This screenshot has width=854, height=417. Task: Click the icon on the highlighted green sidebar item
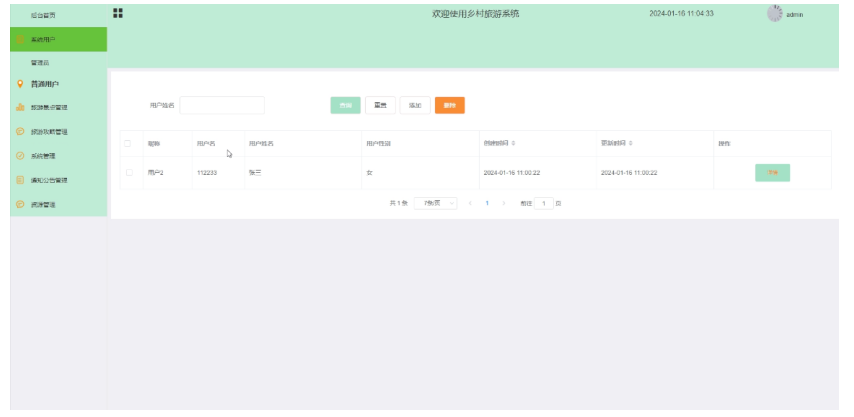coord(20,39)
